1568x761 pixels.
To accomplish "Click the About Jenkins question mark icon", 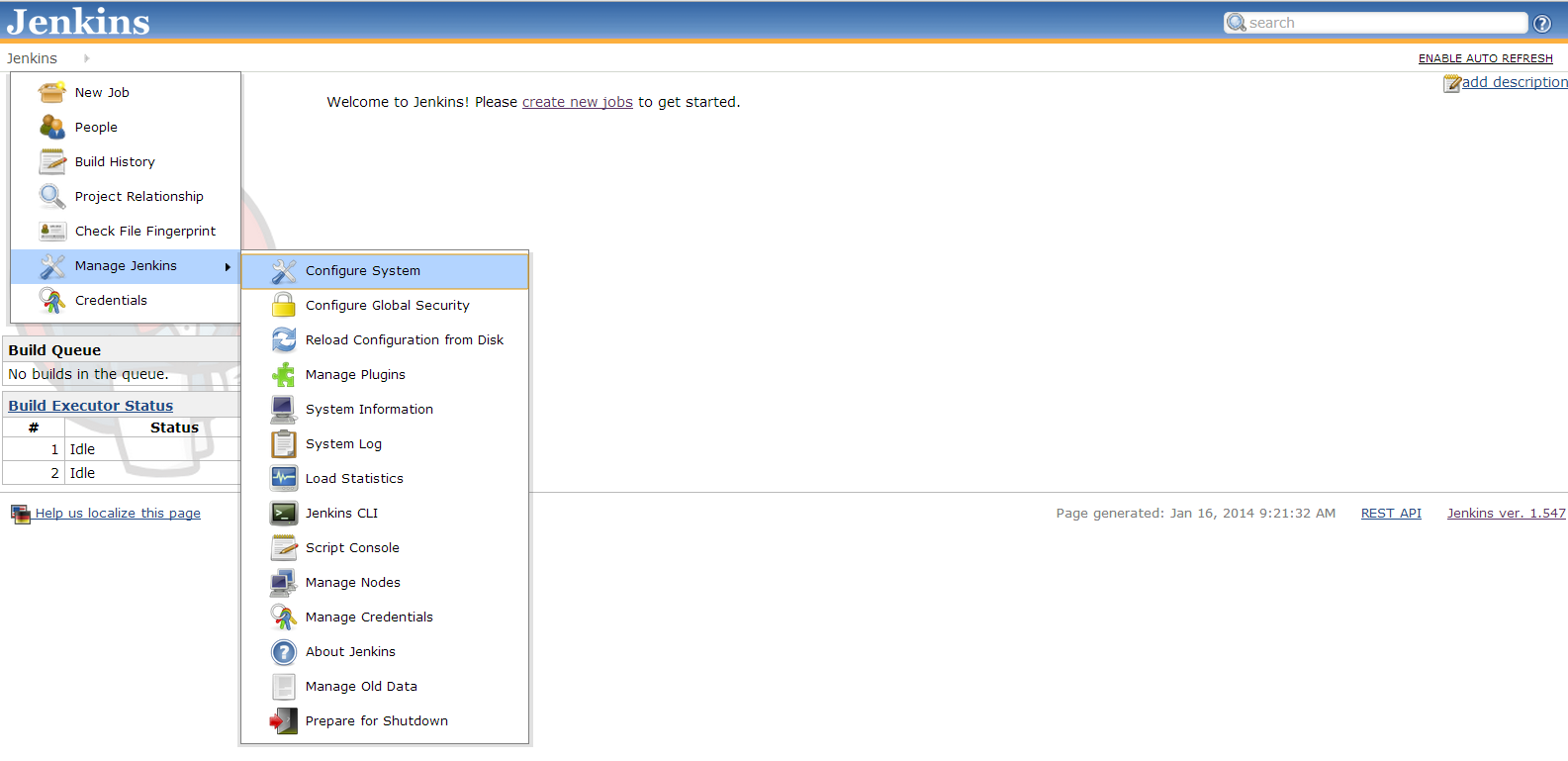I will click(284, 652).
